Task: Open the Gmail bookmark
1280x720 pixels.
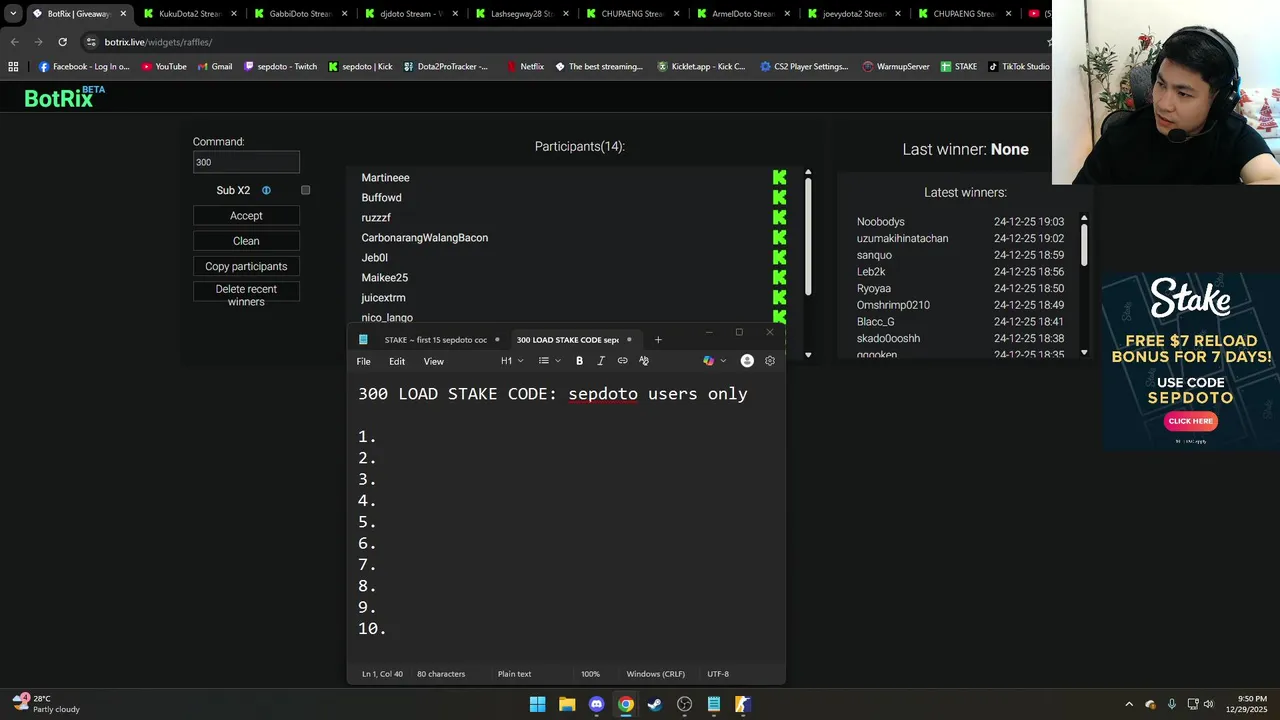Action: tap(215, 67)
